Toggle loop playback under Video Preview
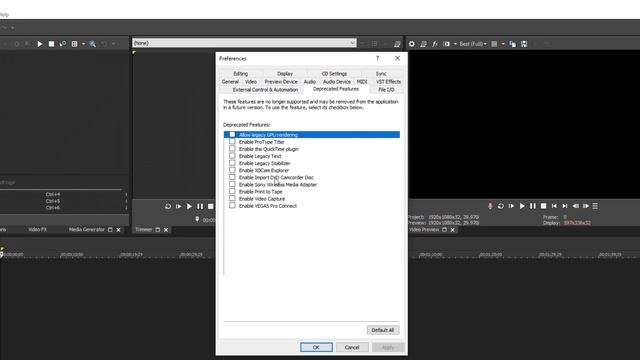Image resolution: width=640 pixels, height=360 pixels. coord(501,206)
